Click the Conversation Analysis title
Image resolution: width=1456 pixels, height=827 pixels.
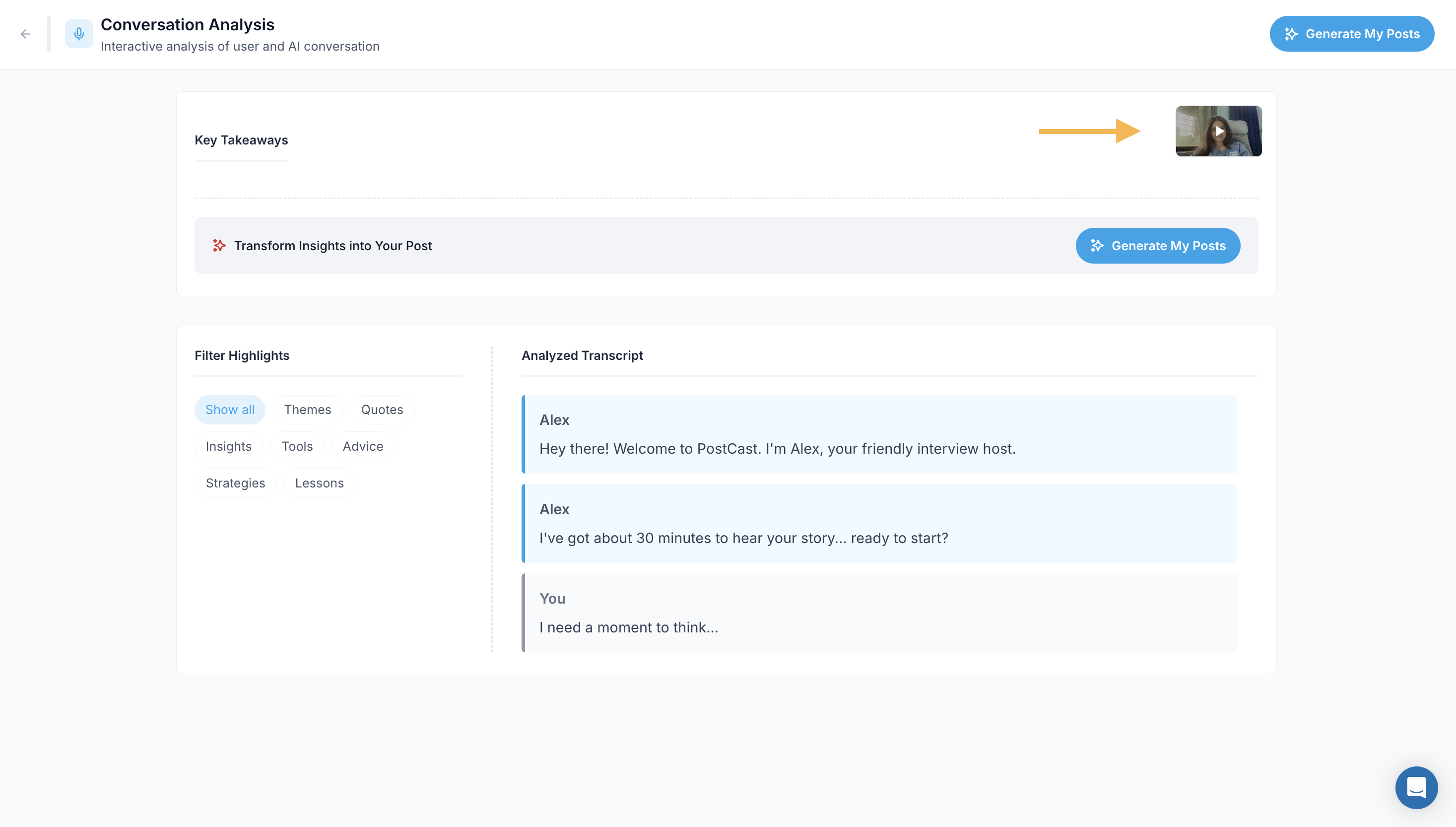pyautogui.click(x=187, y=24)
